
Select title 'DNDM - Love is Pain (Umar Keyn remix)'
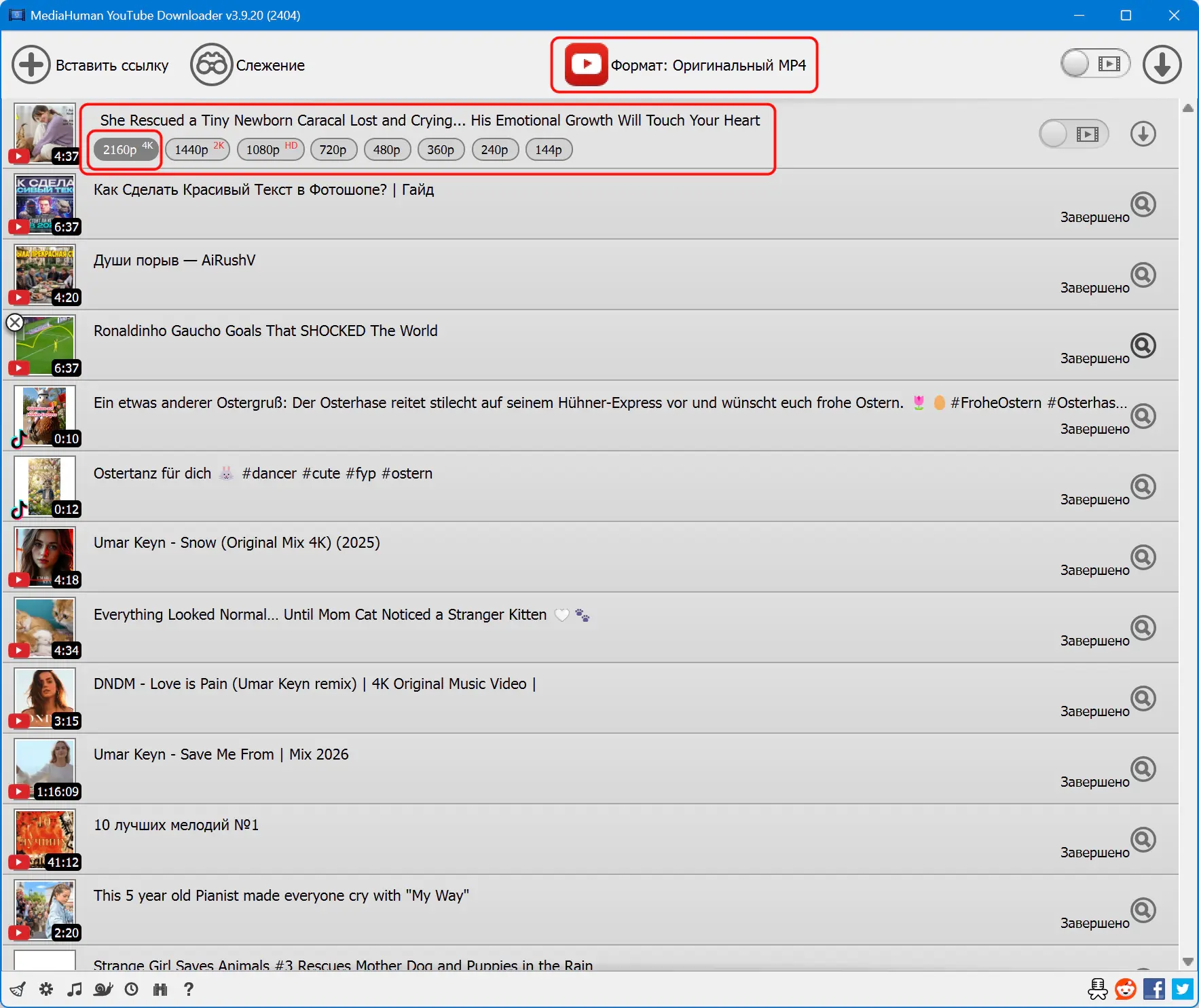point(314,684)
